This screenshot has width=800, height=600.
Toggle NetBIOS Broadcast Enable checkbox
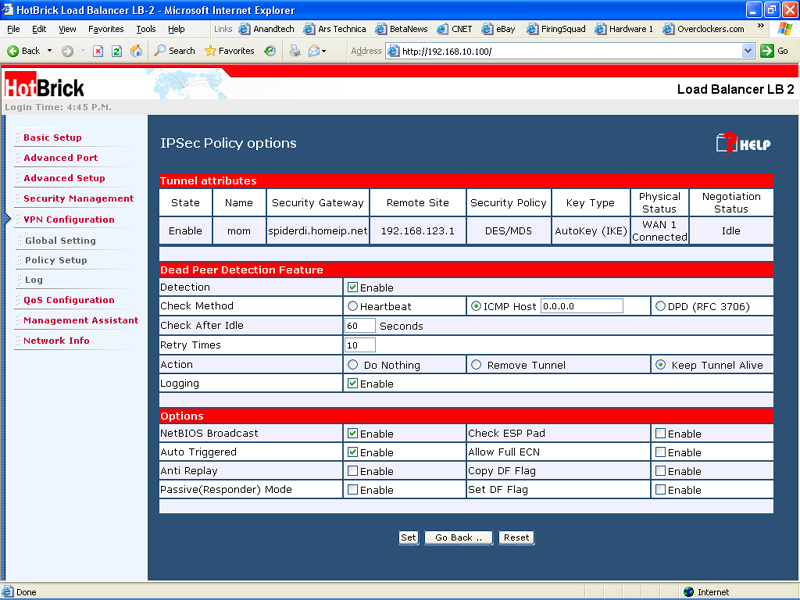[353, 433]
